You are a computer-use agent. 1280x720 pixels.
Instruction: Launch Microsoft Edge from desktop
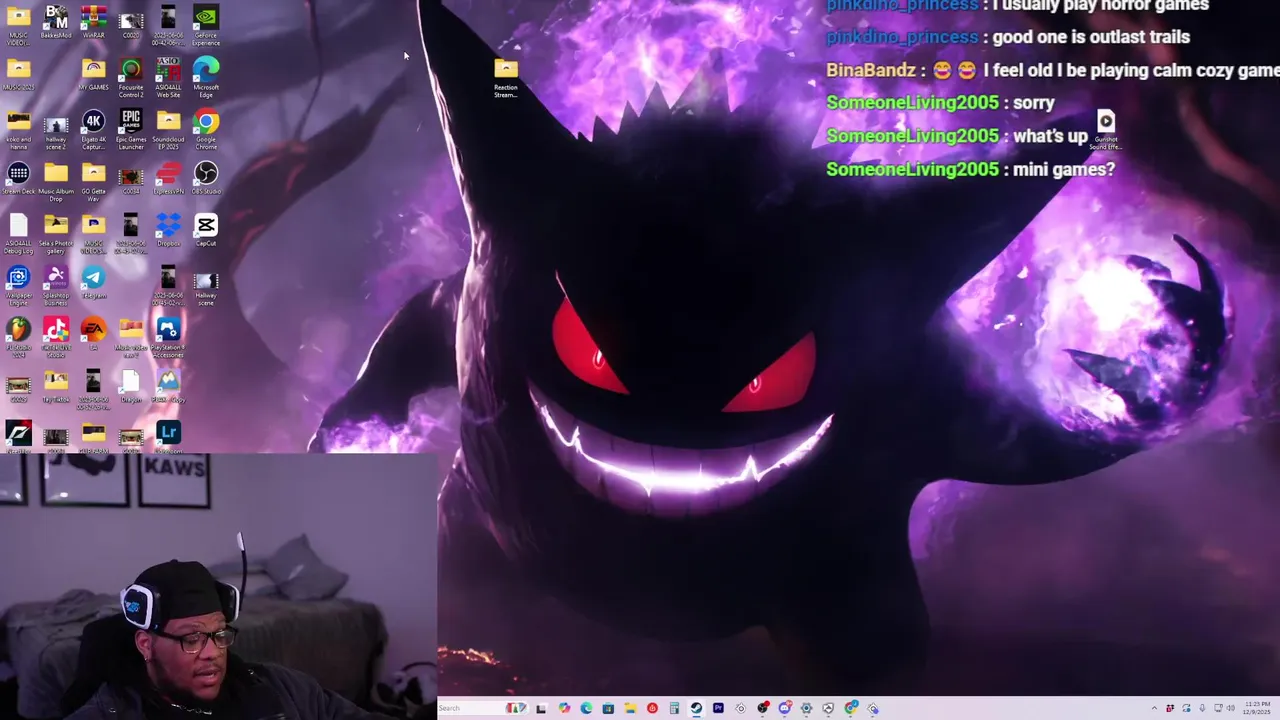(206, 78)
